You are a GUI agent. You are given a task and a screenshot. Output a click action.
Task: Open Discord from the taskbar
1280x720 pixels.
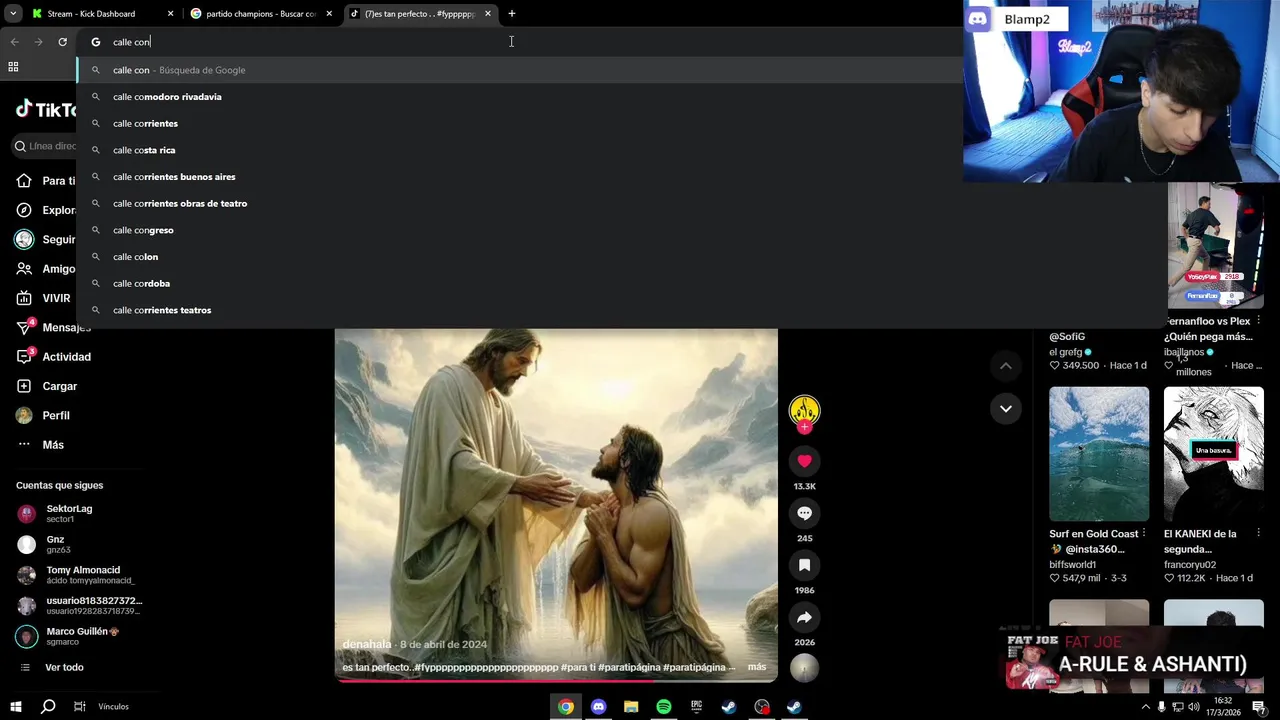(x=598, y=707)
